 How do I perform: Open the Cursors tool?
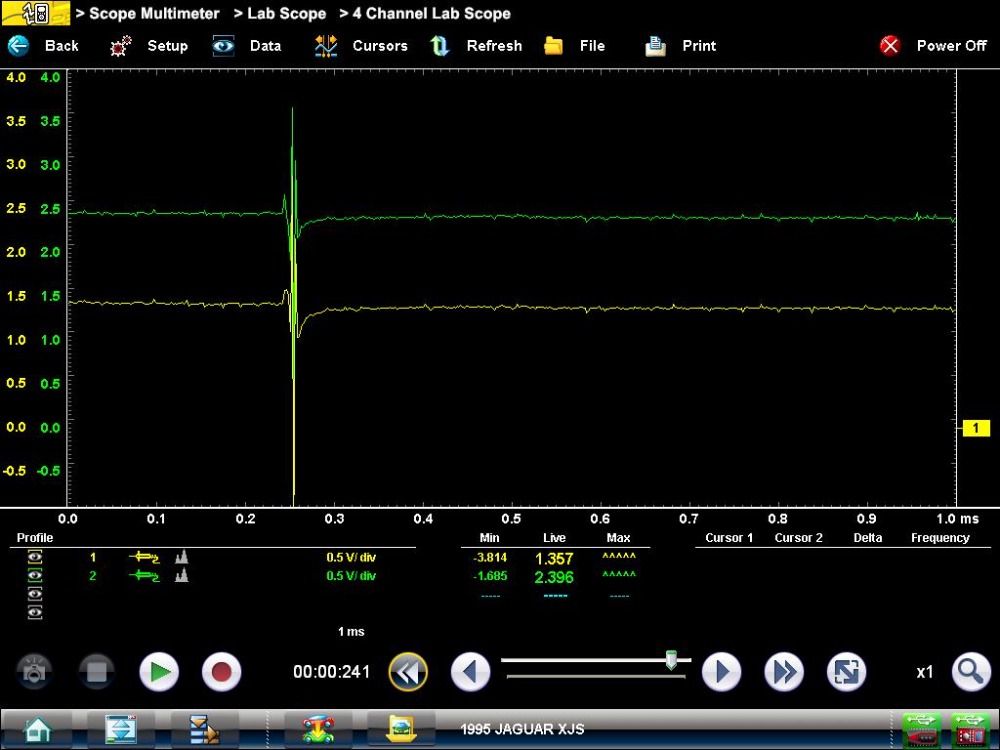click(326, 46)
